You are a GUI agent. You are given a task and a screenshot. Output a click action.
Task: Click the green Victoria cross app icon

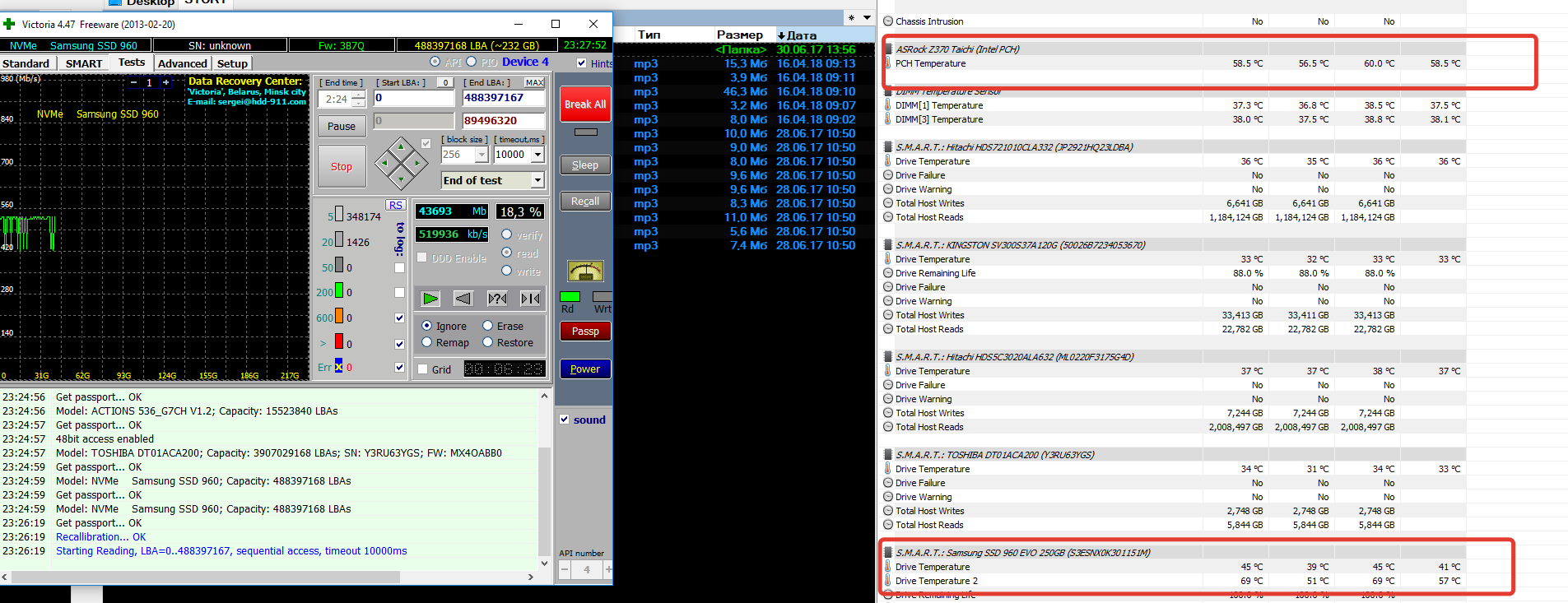point(10,24)
